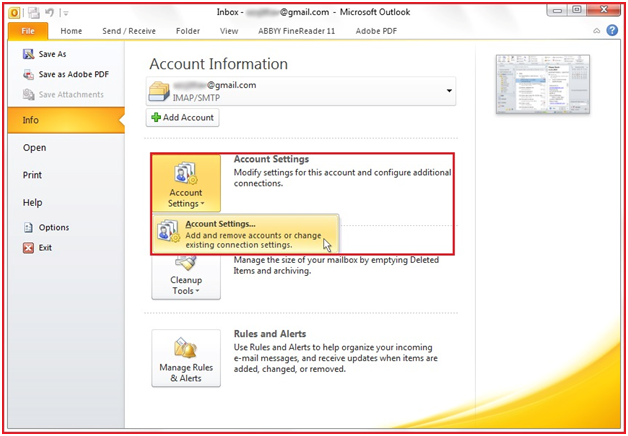The height and width of the screenshot is (436, 628).
Task: Click the Rules and Alerts heading text
Action: click(270, 334)
